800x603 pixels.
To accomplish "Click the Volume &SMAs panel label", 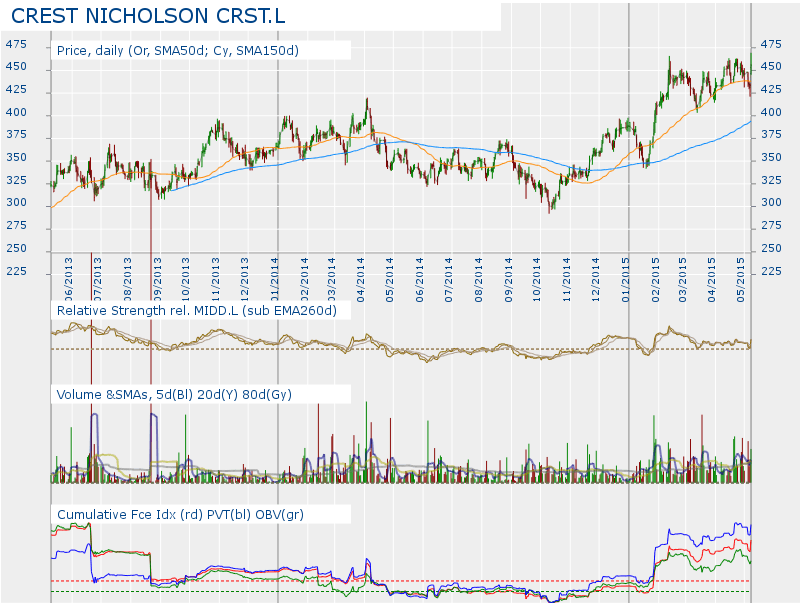I will [174, 394].
